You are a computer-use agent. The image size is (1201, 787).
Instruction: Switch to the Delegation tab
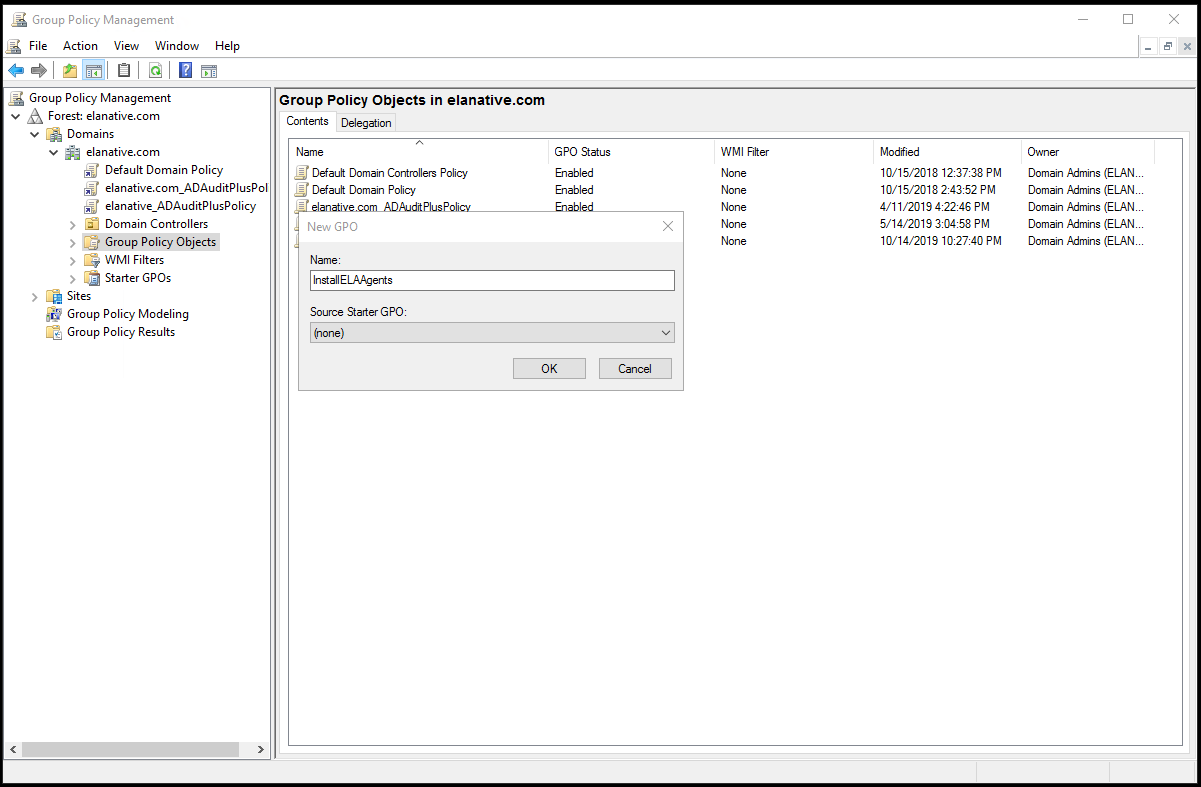[x=365, y=121]
